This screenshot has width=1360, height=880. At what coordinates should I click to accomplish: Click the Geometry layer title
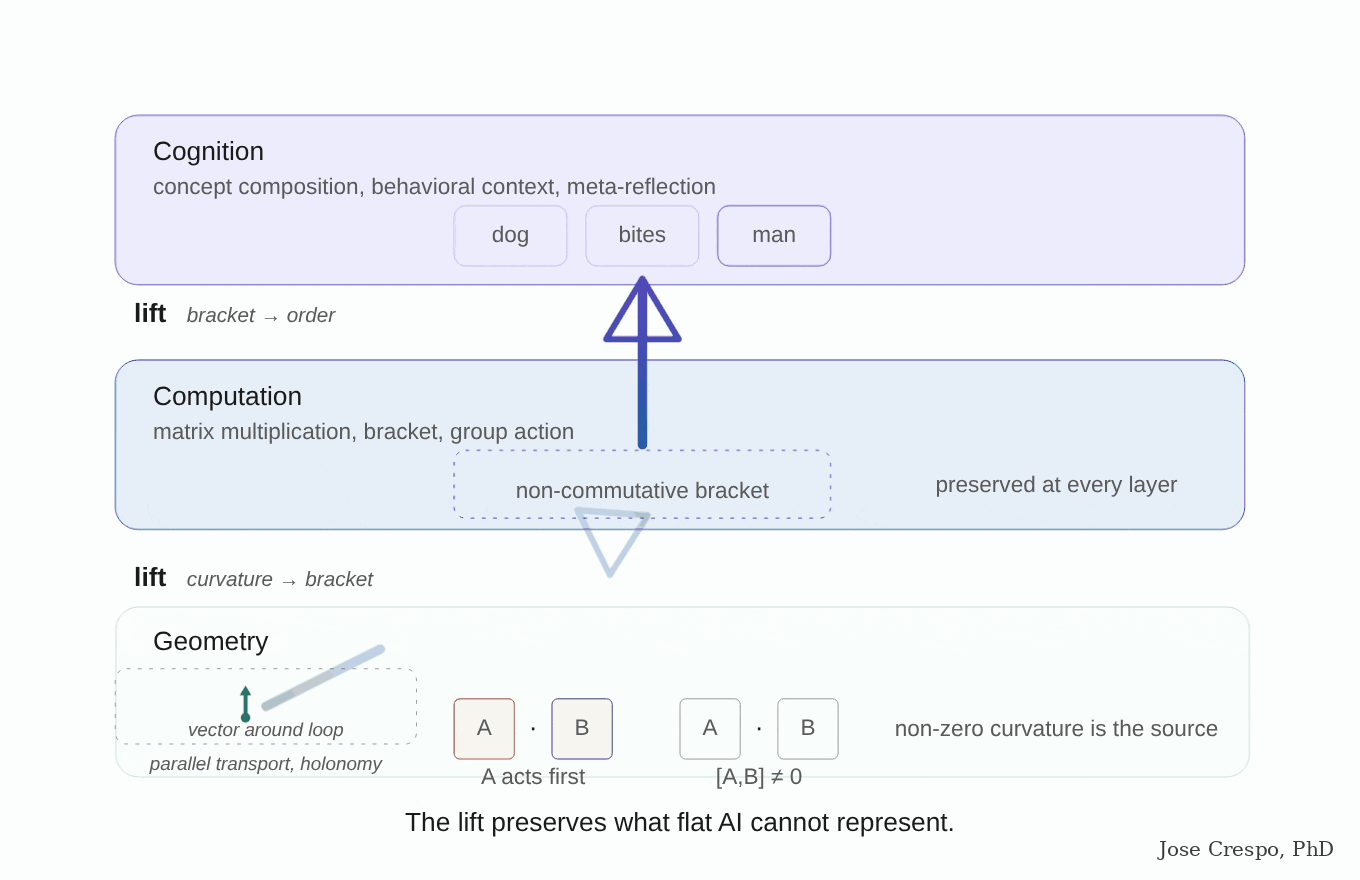[210, 641]
